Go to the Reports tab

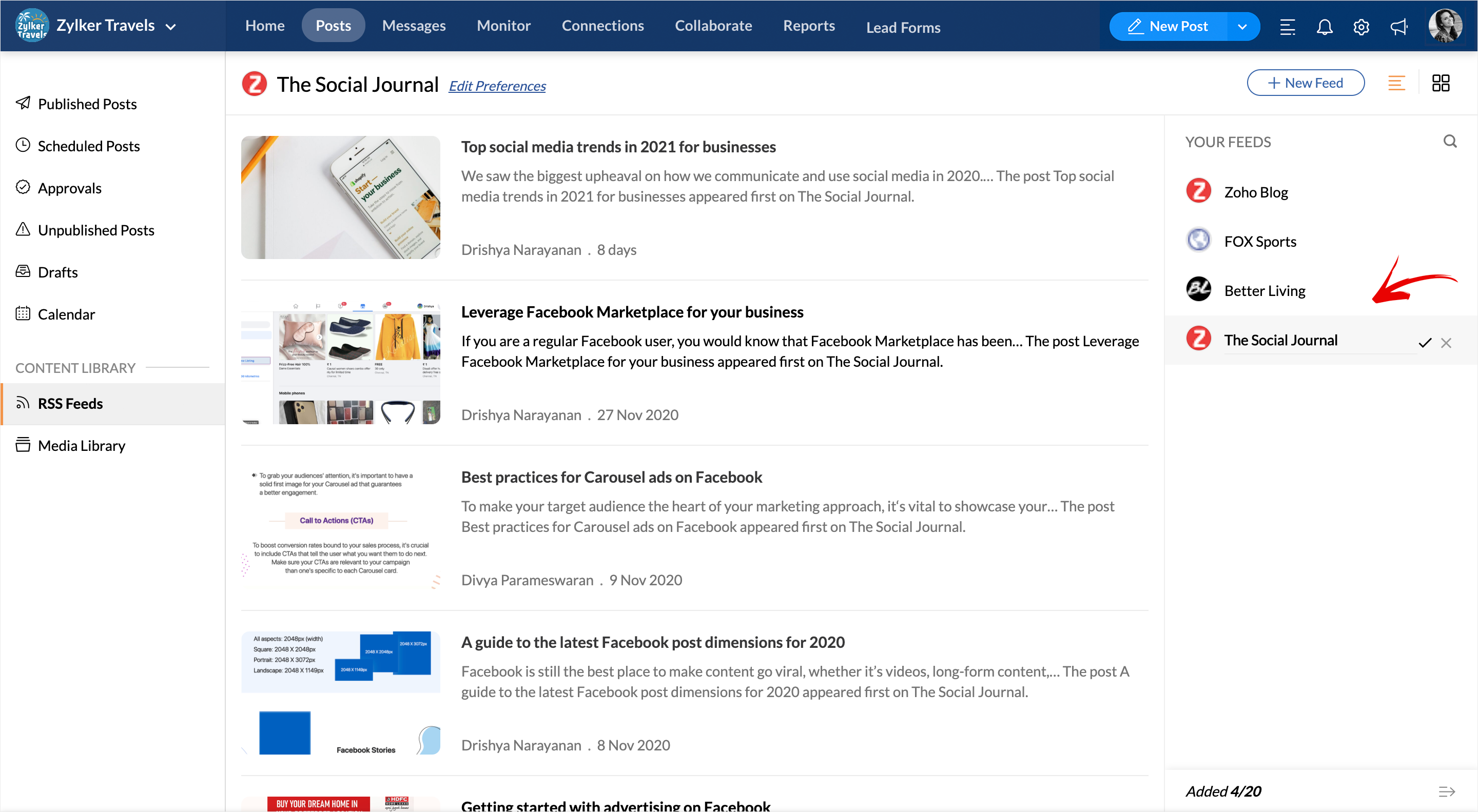click(808, 25)
